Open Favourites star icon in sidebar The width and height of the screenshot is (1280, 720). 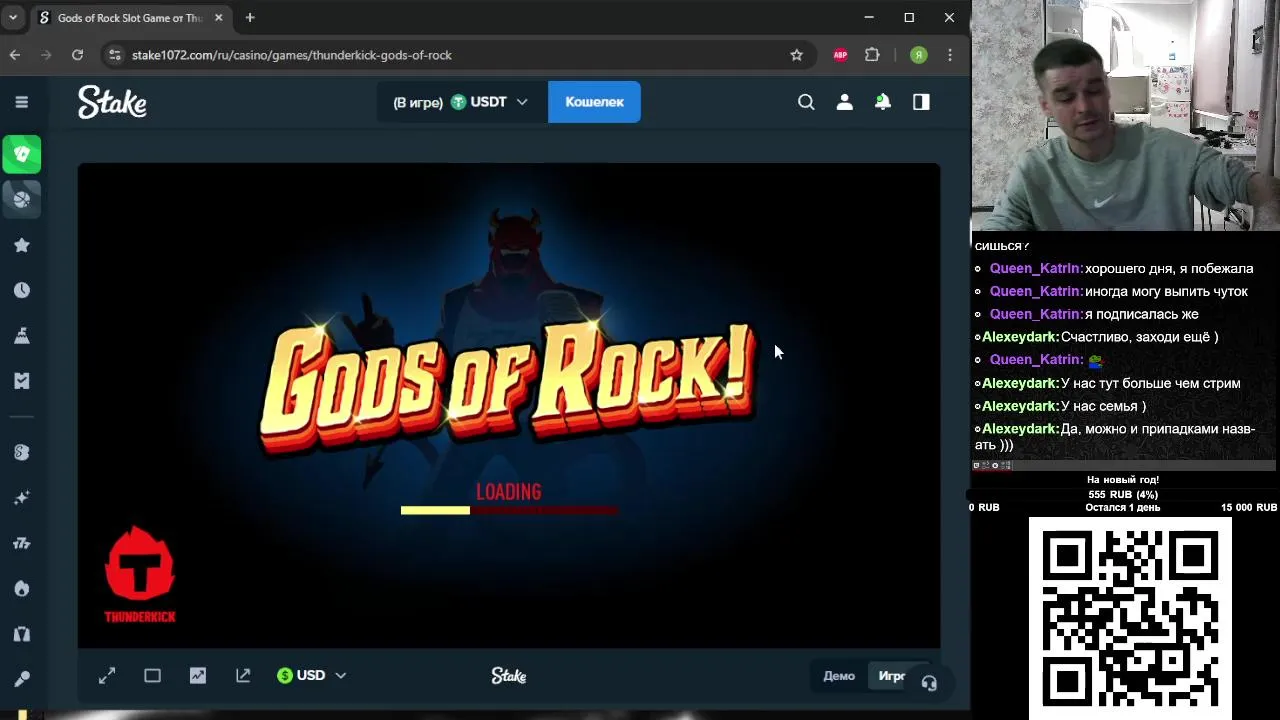tap(22, 245)
